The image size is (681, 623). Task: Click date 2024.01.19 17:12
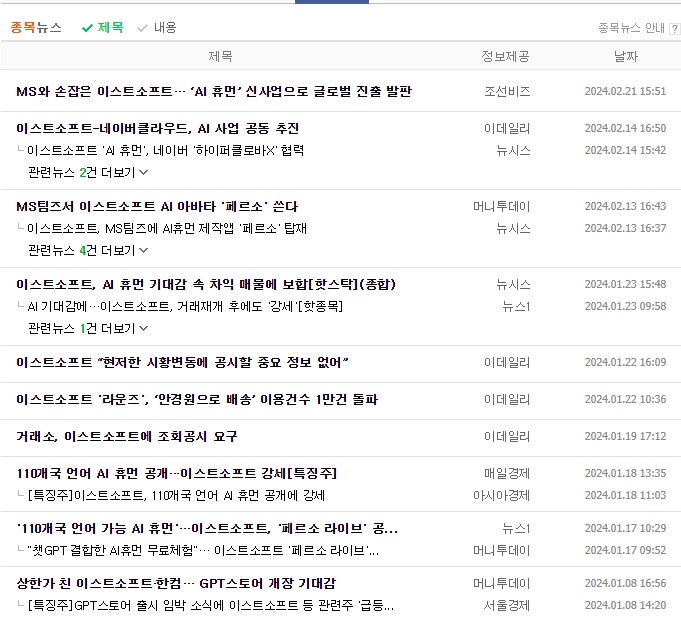[x=625, y=436]
